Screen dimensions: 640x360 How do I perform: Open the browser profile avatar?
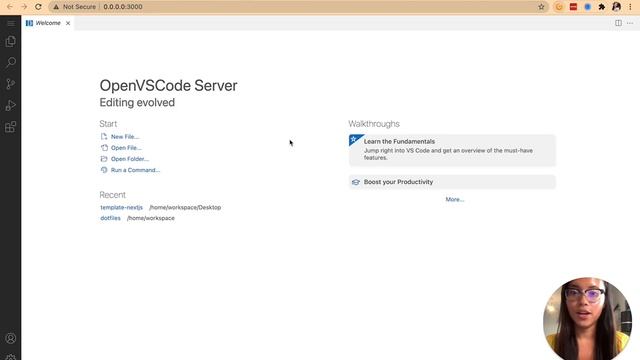pyautogui.click(x=616, y=7)
